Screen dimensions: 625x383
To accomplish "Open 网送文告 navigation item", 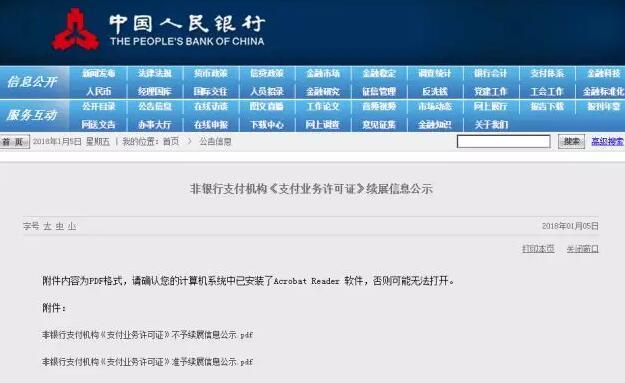I will (98, 125).
